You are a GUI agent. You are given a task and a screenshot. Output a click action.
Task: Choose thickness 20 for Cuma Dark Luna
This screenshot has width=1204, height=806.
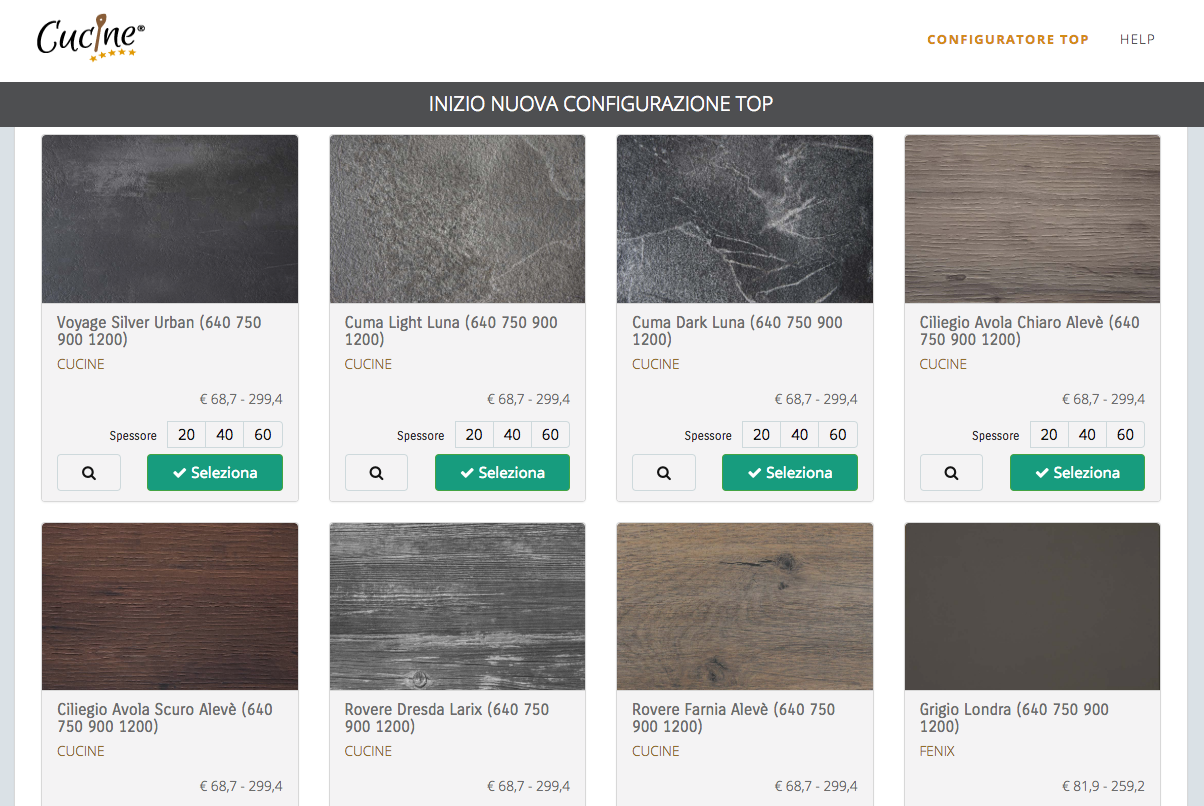762,435
